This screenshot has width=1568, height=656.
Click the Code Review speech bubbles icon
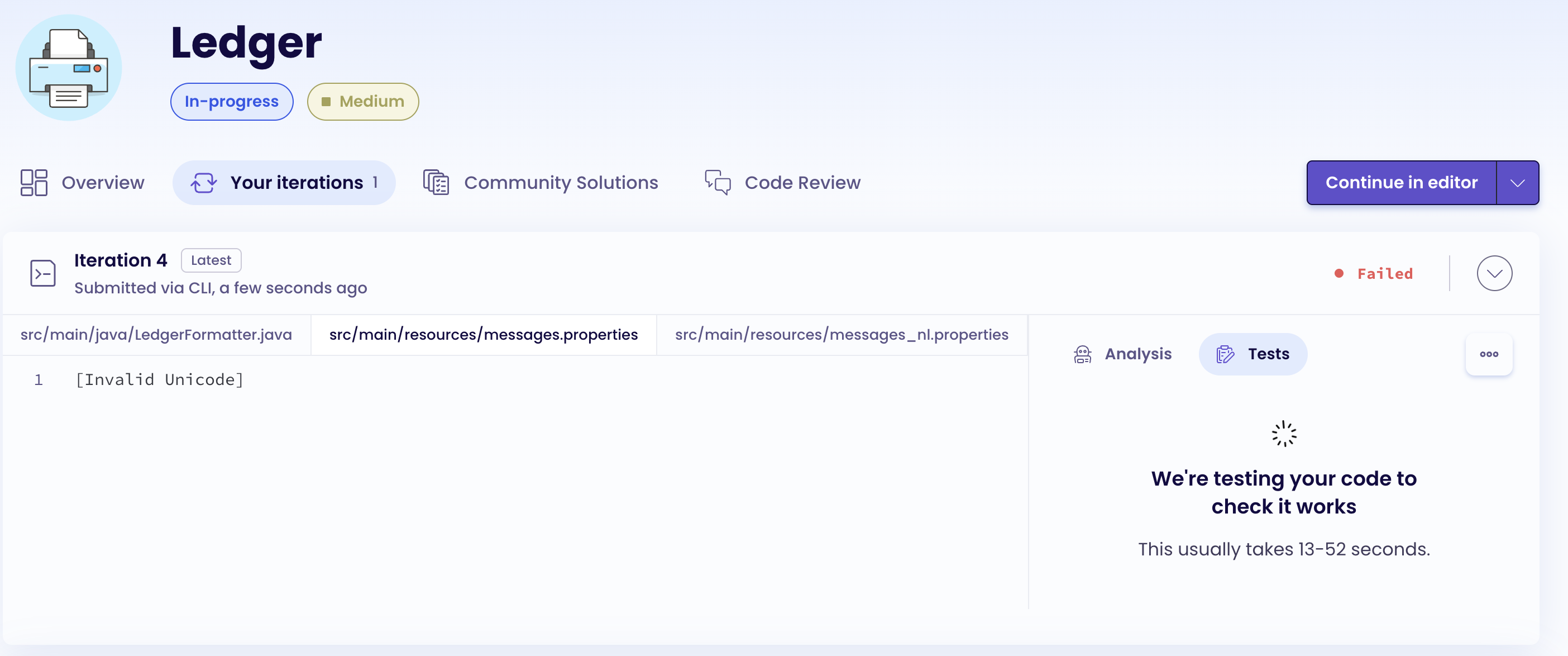(x=718, y=183)
